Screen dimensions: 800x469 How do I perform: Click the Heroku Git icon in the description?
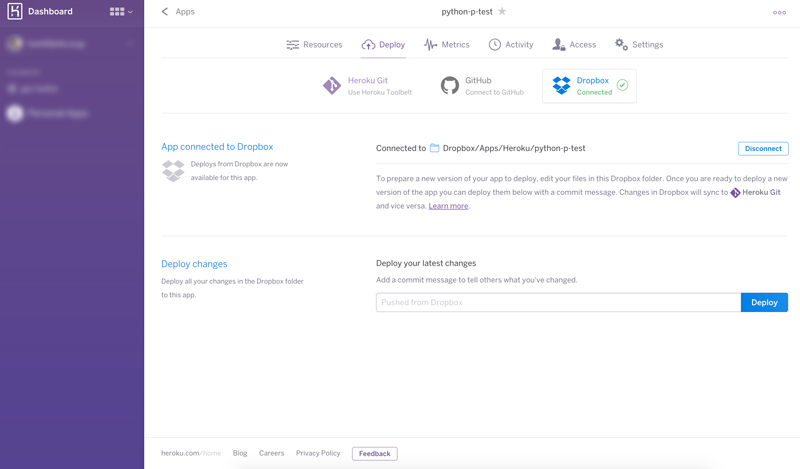coord(735,193)
